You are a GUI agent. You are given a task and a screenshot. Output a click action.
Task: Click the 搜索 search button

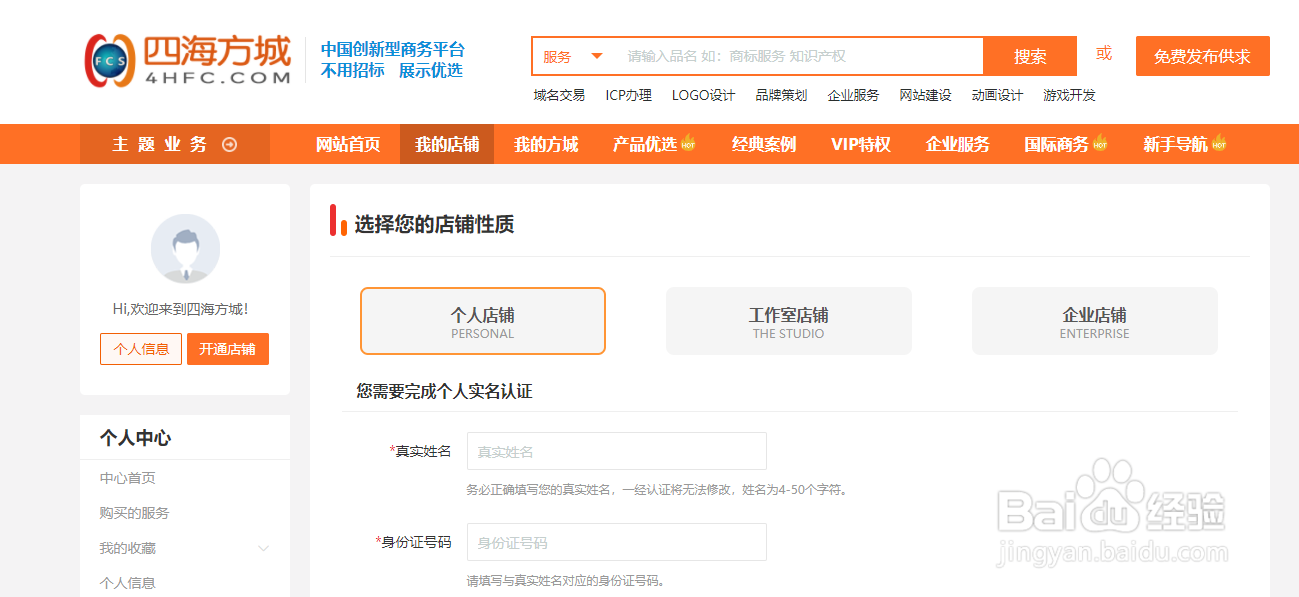(1030, 56)
